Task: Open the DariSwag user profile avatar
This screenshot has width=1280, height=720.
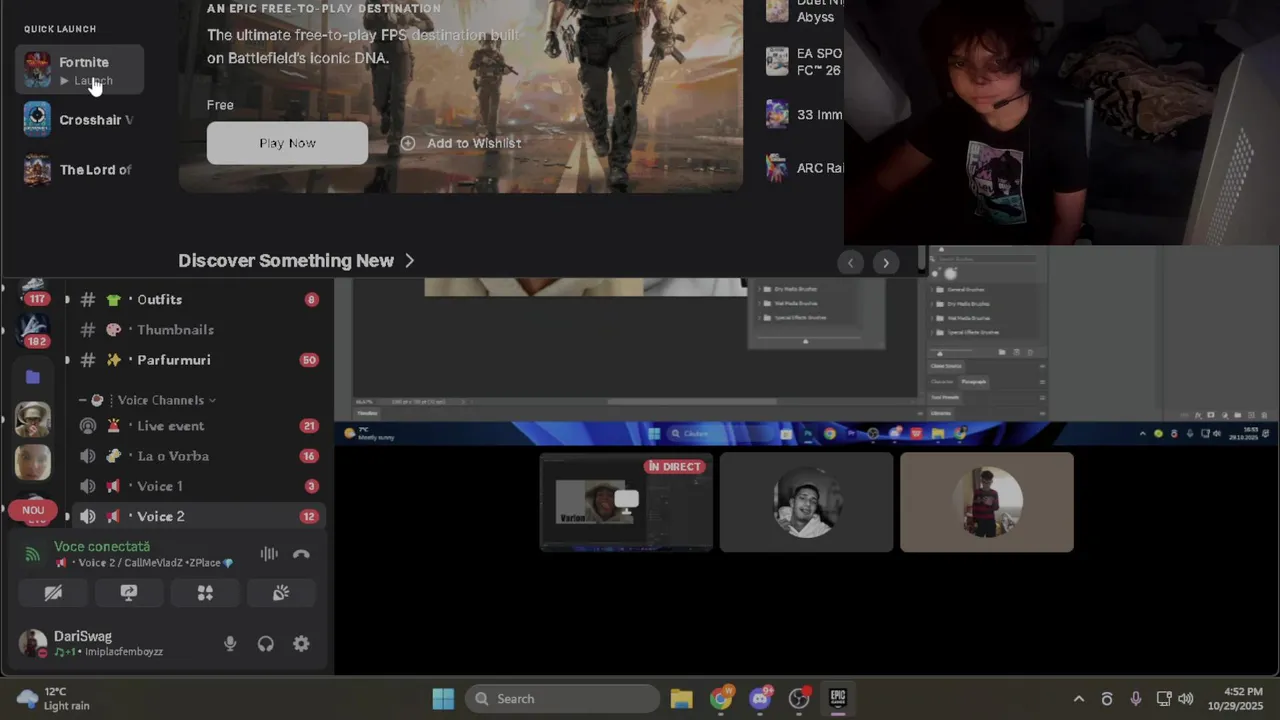Action: [x=33, y=643]
